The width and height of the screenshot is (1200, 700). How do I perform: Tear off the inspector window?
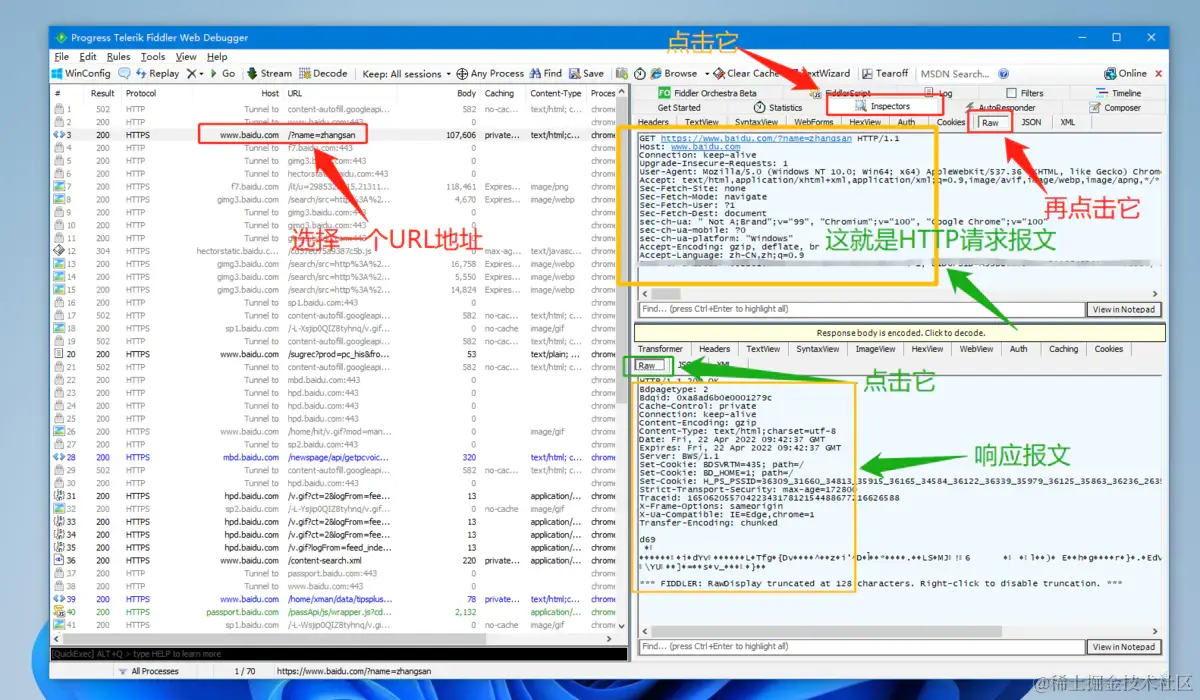tap(884, 73)
